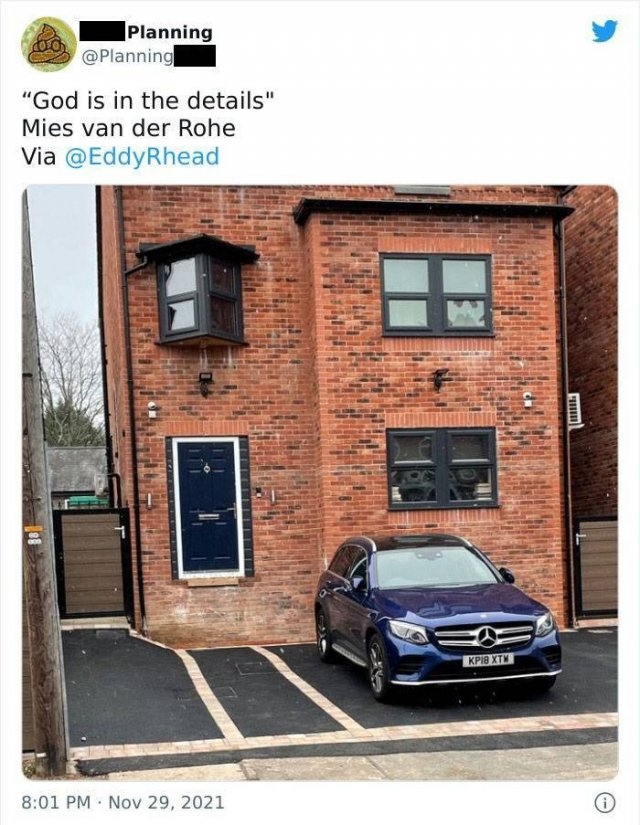
Task: Open the poop emoji profile avatar
Action: 48,44
